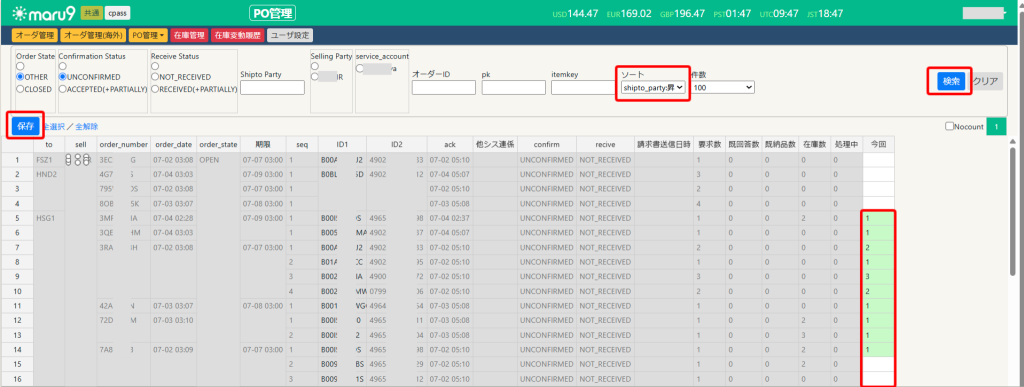The image size is (1024, 387).
Task: Open the 在庫変動履歴 page
Action: (x=238, y=36)
